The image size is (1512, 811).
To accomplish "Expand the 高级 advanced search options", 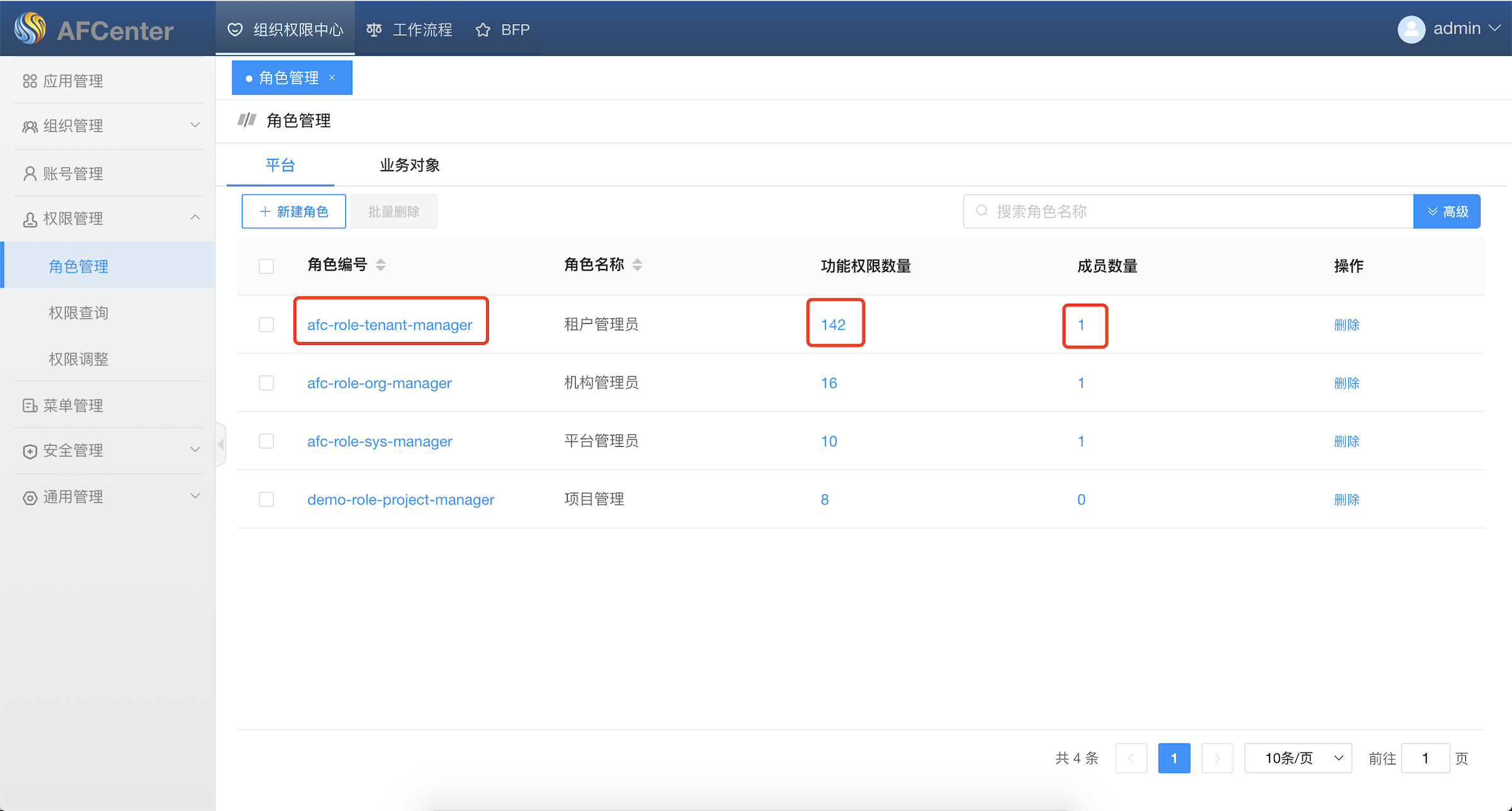I will click(x=1446, y=212).
